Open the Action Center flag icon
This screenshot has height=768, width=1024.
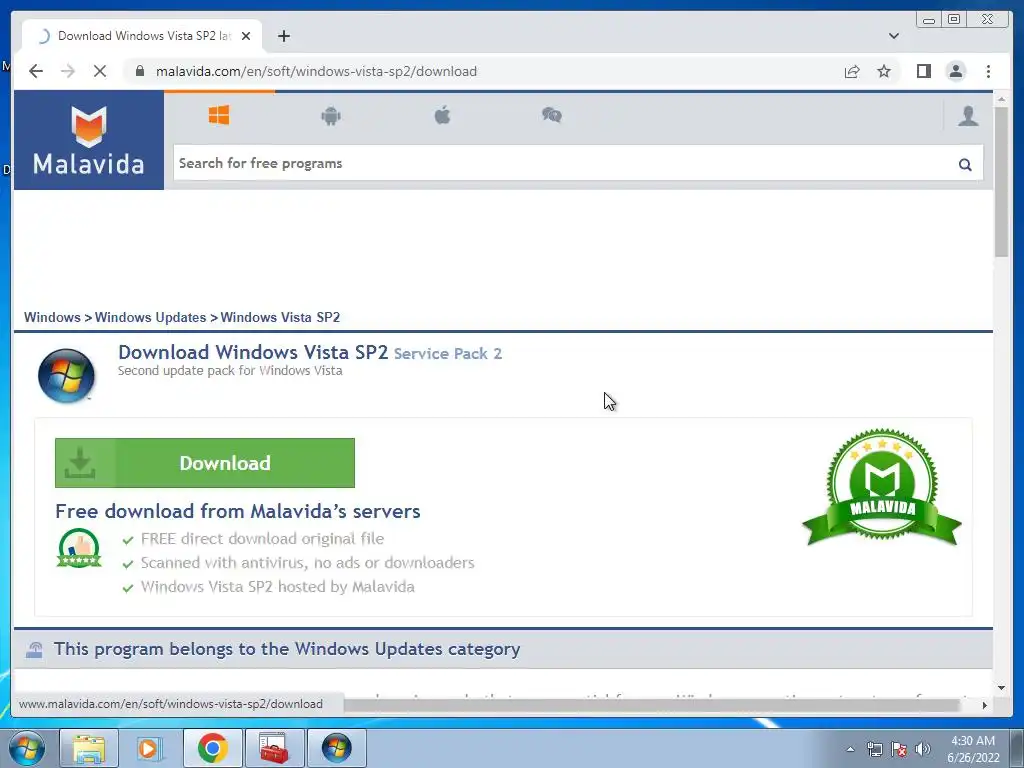point(899,749)
